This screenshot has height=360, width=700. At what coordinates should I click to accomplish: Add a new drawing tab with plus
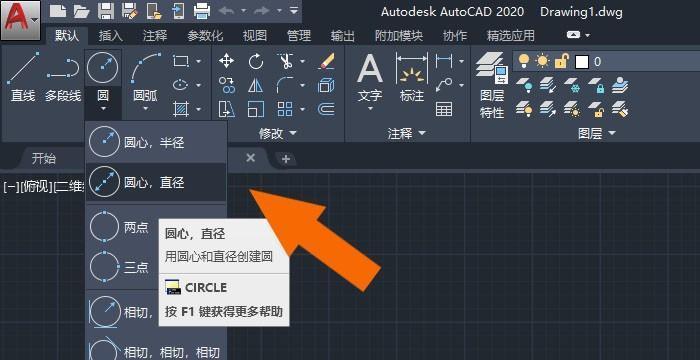(286, 159)
